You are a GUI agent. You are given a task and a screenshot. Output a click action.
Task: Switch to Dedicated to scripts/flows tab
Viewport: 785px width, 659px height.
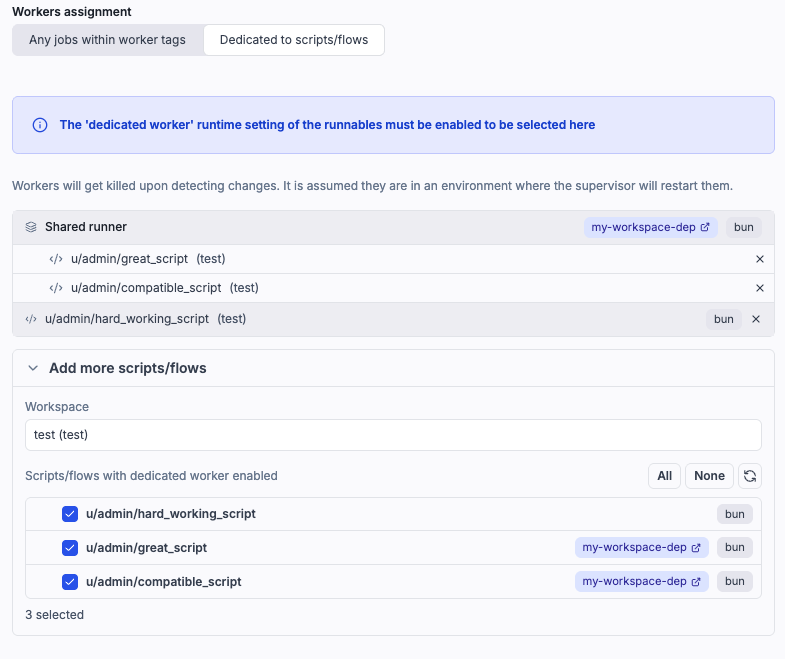(293, 40)
